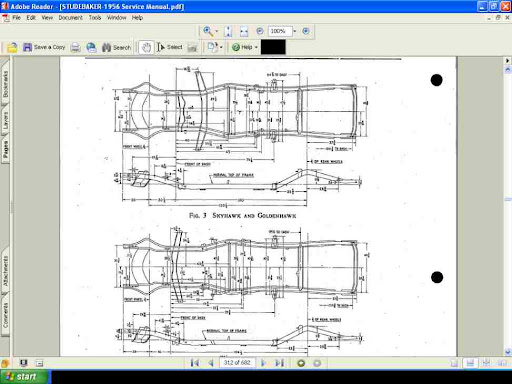Go to the next page arrow
Image resolution: width=512 pixels, height=384 pixels.
(263, 363)
